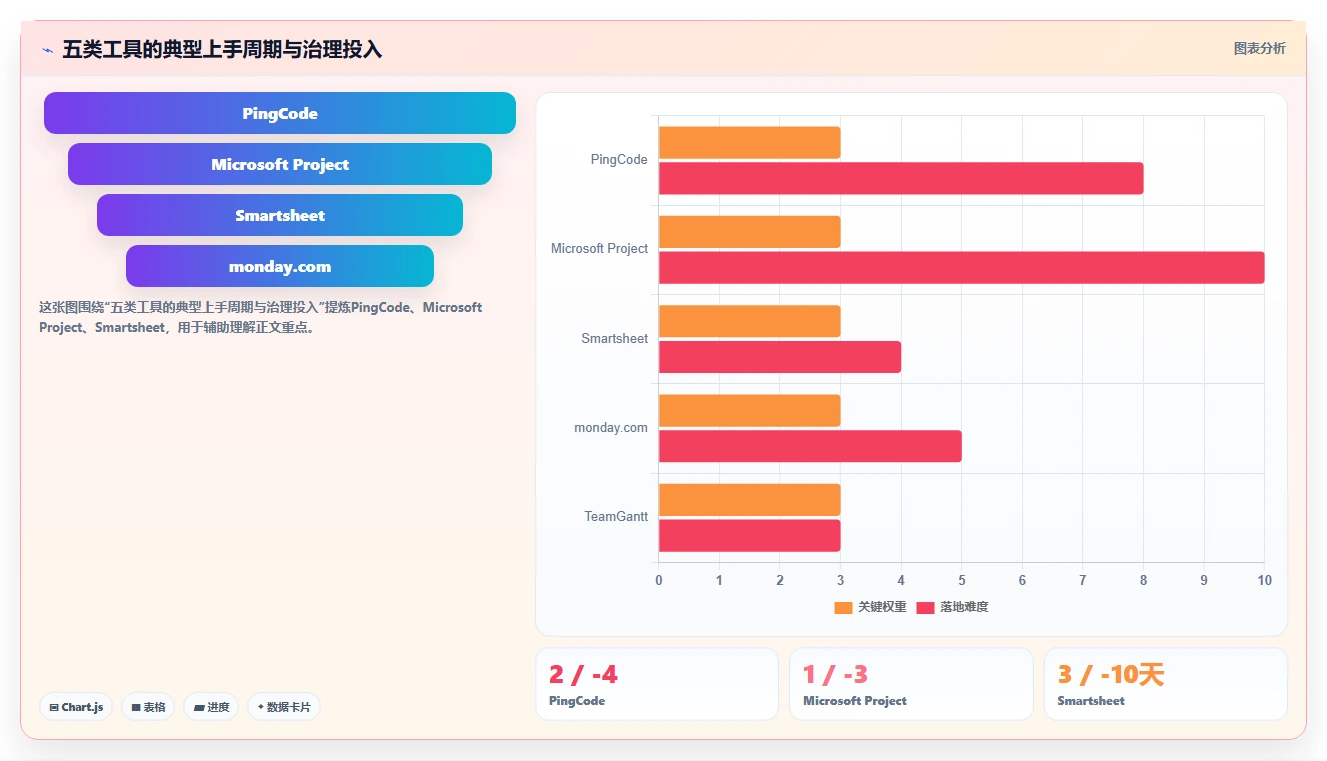
Task: Click x-axis tick label 10
Action: 1264,580
